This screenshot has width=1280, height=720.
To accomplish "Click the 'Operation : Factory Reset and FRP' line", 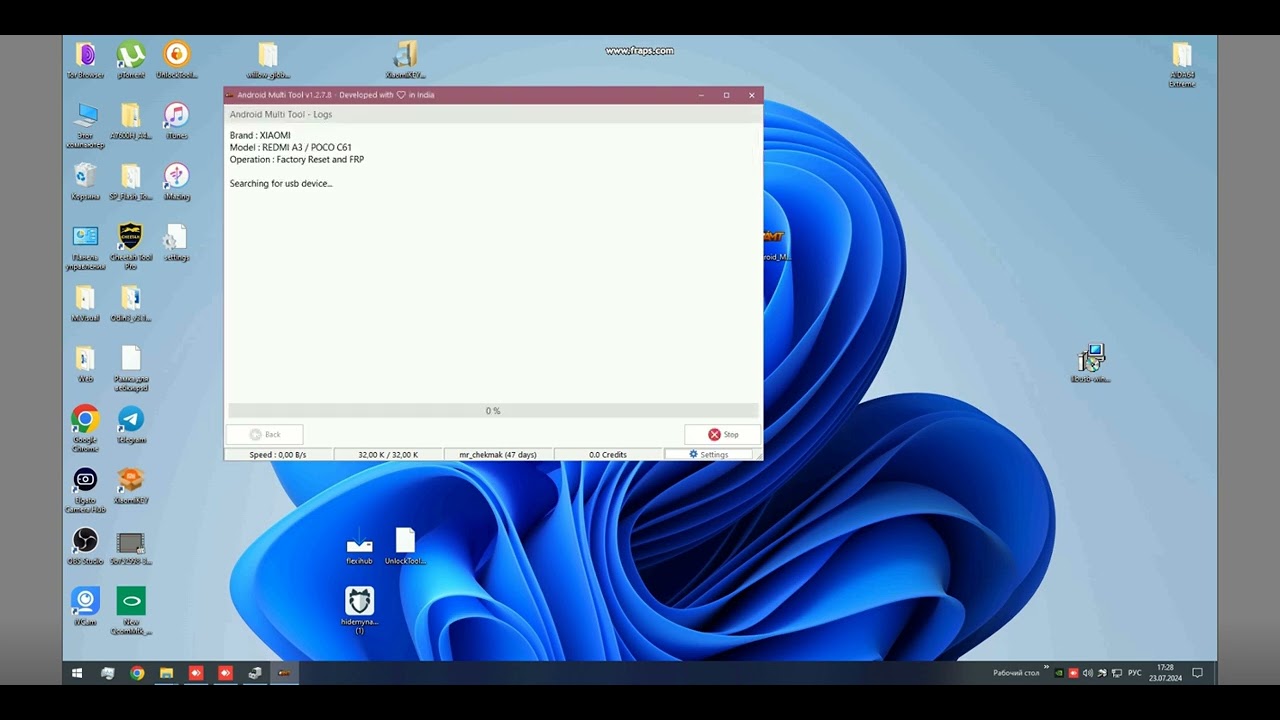I will (297, 160).
